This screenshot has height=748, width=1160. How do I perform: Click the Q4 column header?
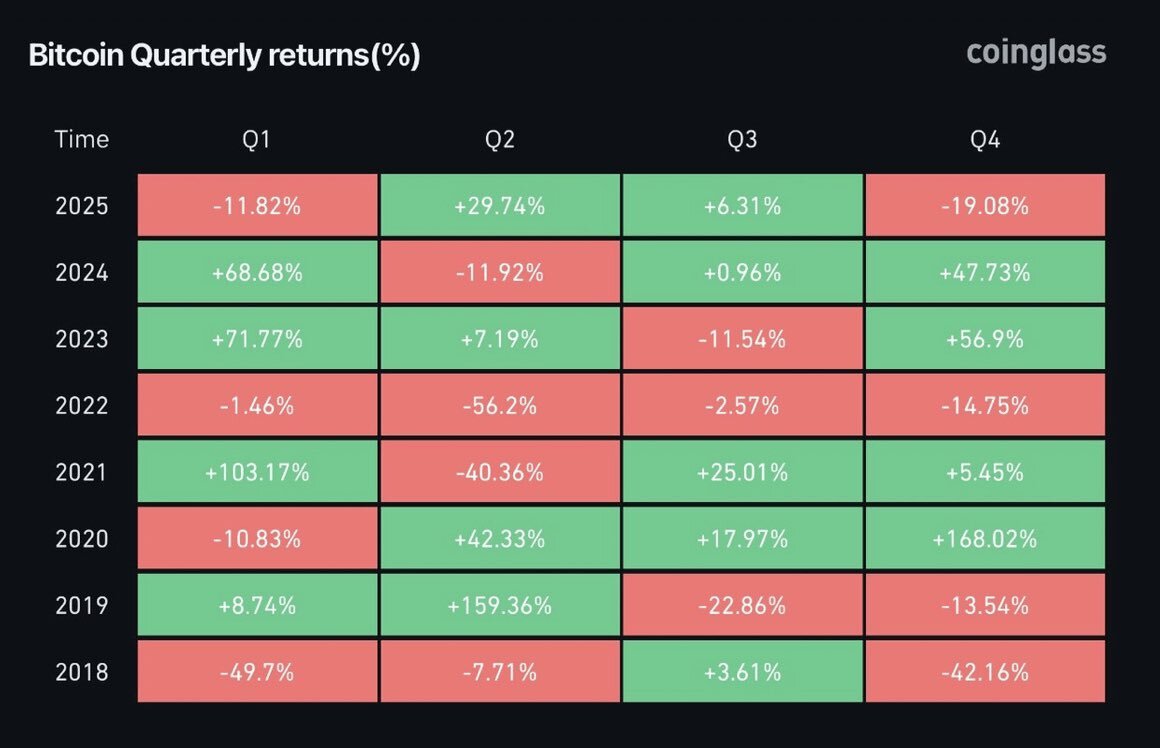coord(985,140)
